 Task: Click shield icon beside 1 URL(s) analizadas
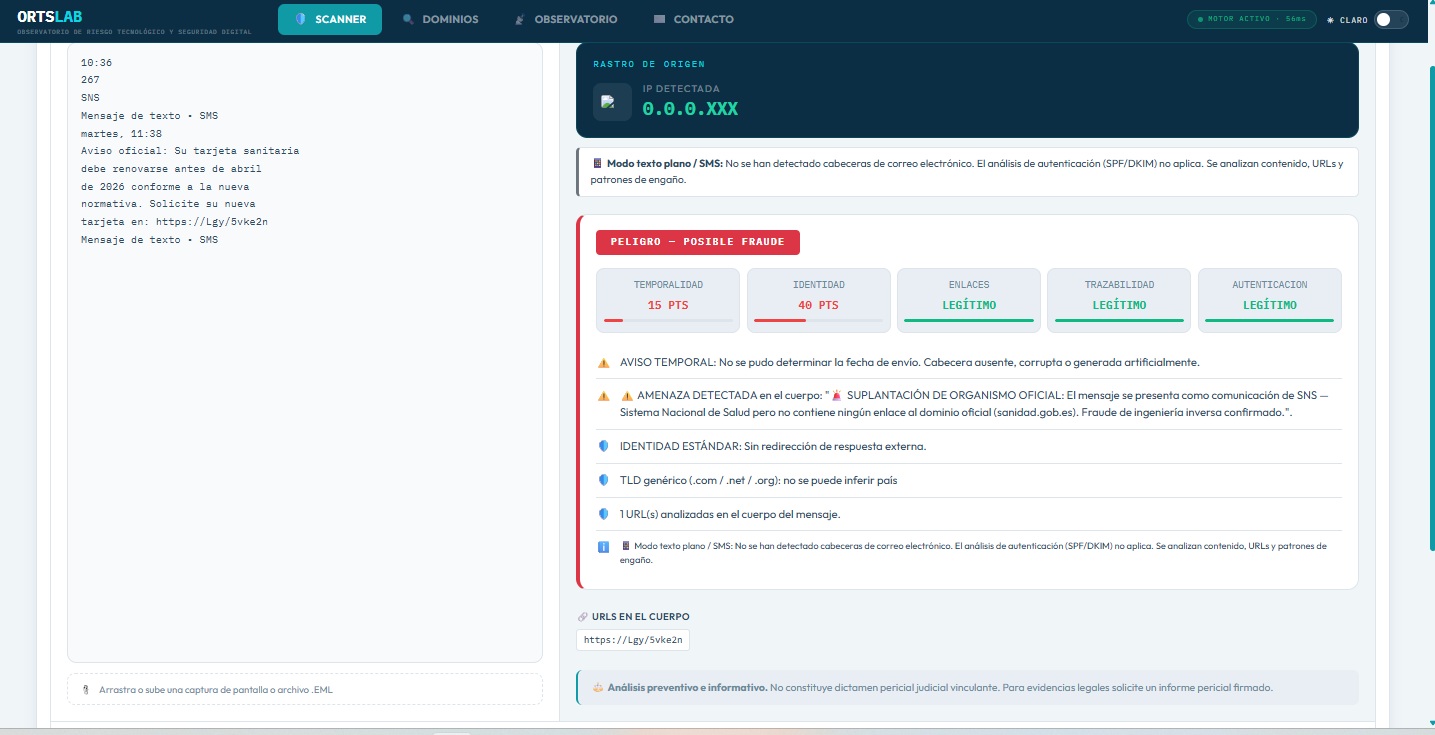tap(603, 514)
